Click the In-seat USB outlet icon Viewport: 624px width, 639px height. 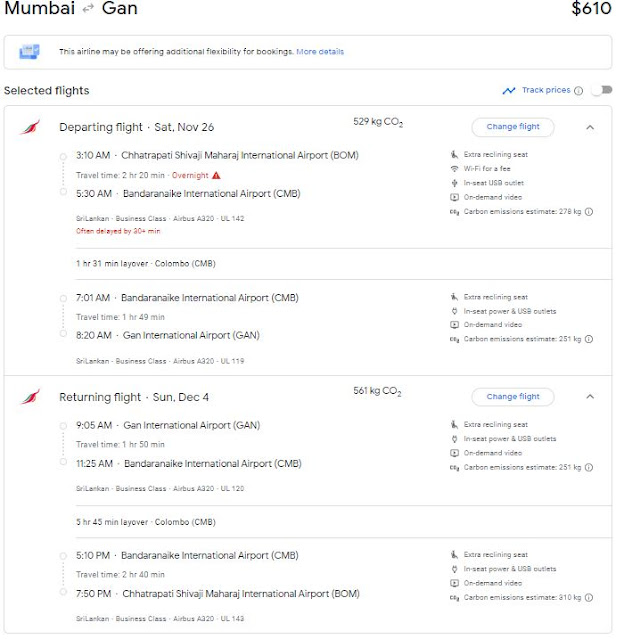coord(454,183)
